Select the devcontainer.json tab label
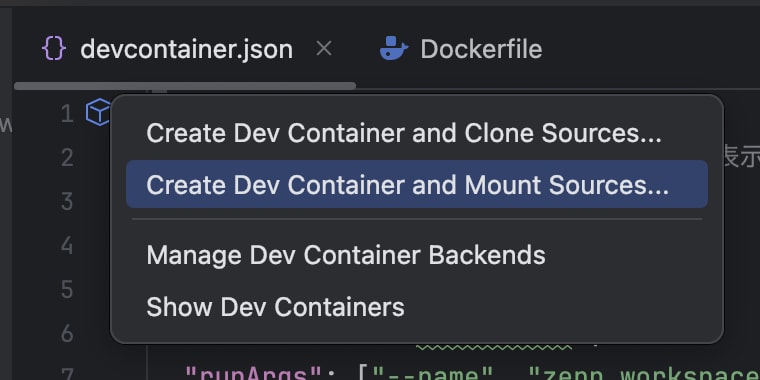This screenshot has height=380, width=760. (x=187, y=49)
